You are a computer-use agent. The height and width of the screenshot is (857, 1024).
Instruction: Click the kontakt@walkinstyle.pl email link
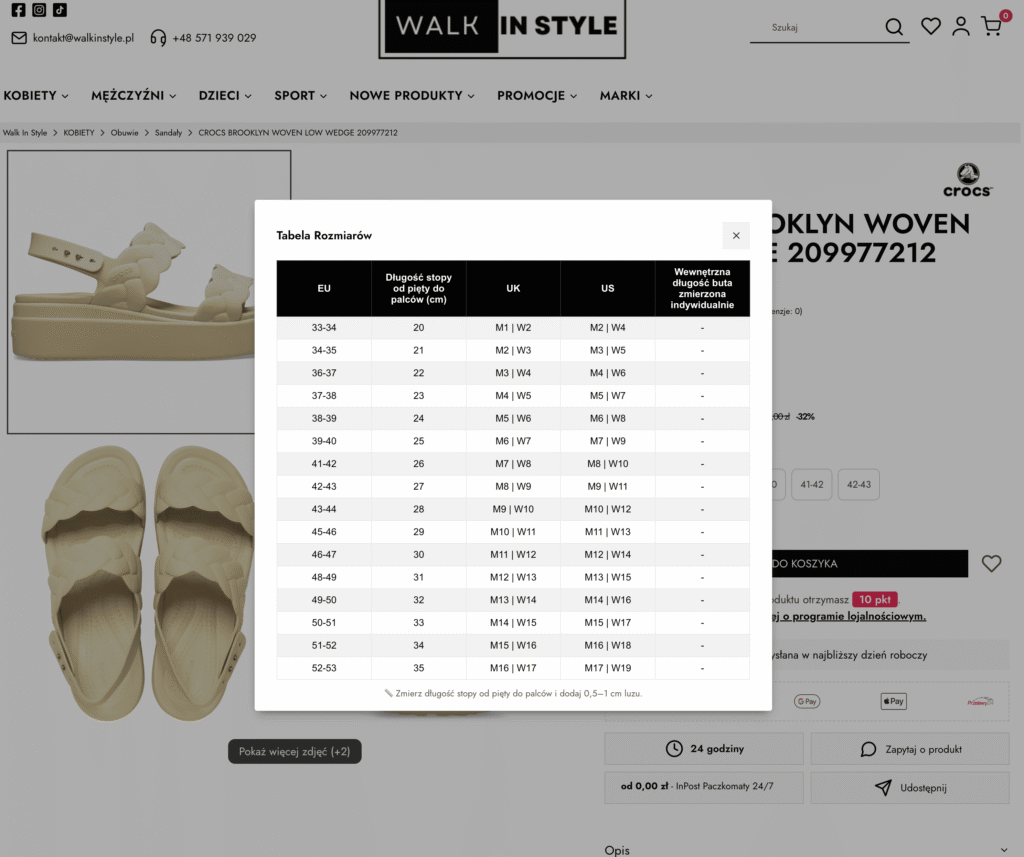pos(84,38)
